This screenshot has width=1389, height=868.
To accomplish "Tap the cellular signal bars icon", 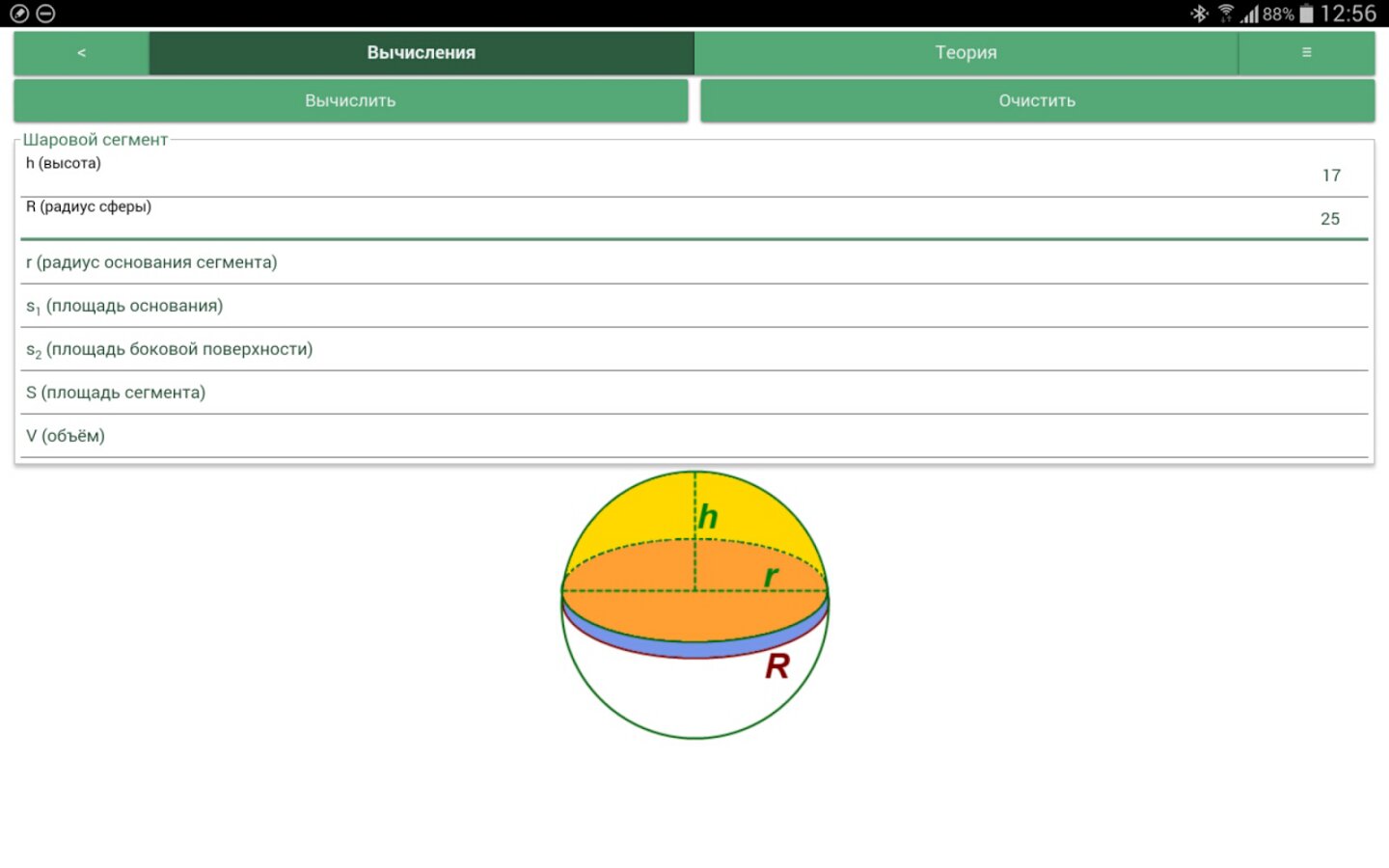I will tap(1250, 14).
